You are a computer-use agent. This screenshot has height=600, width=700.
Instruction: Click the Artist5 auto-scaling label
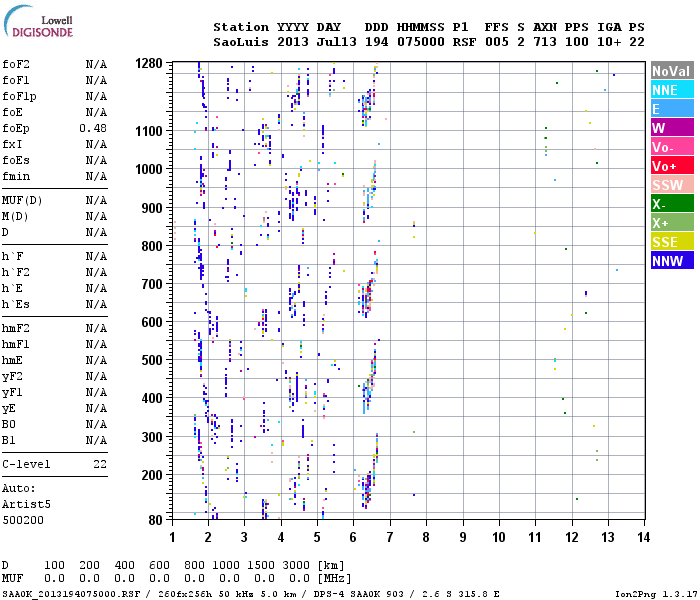click(26, 504)
